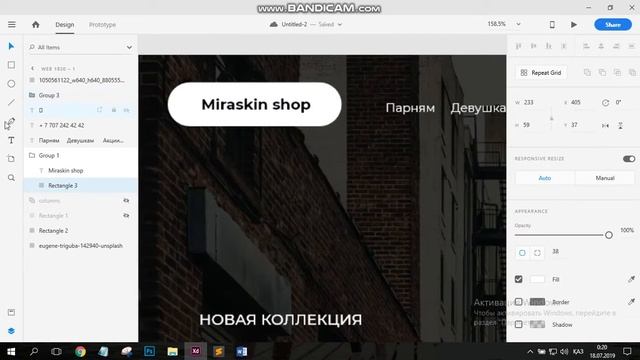Switch to the Prototype tab
Image resolution: width=640 pixels, height=360 pixels.
click(102, 25)
